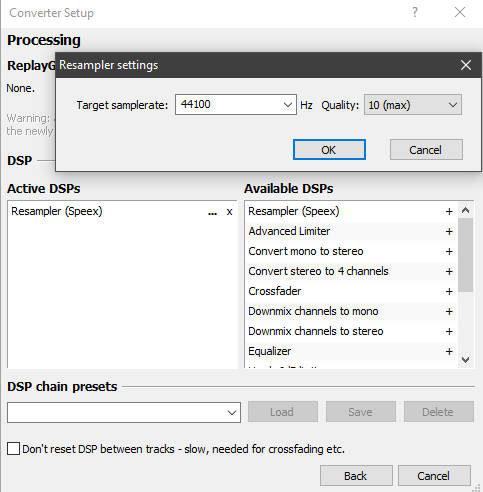Open the Quality dropdown showing 10 (max)
This screenshot has height=492, width=483.
413,105
